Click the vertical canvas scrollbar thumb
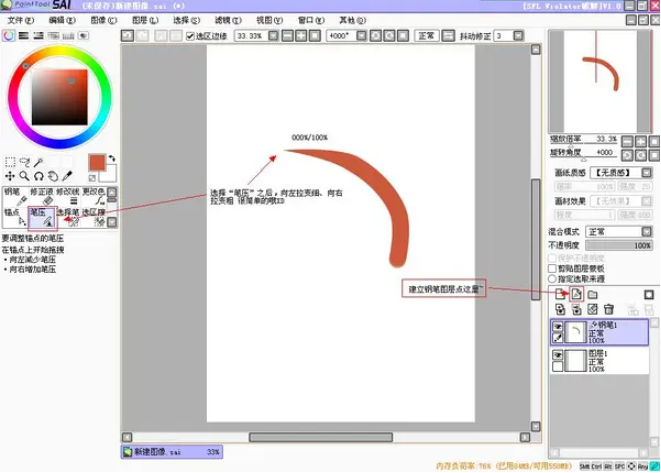Viewport: 661px width, 473px height. (x=535, y=239)
